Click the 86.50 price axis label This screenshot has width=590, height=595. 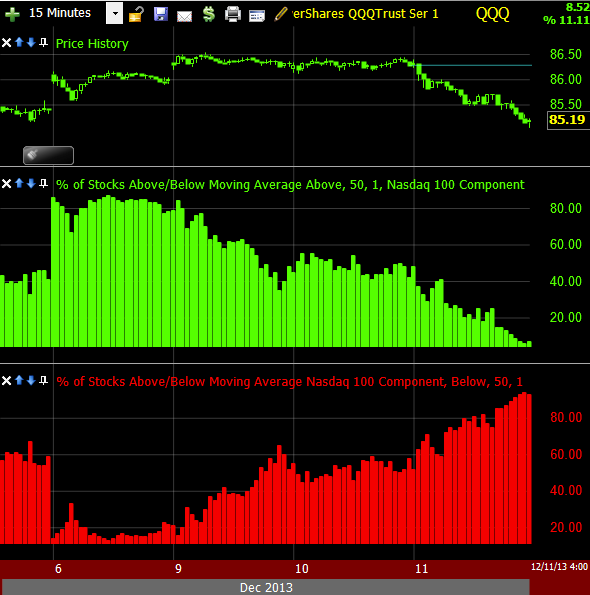point(566,54)
